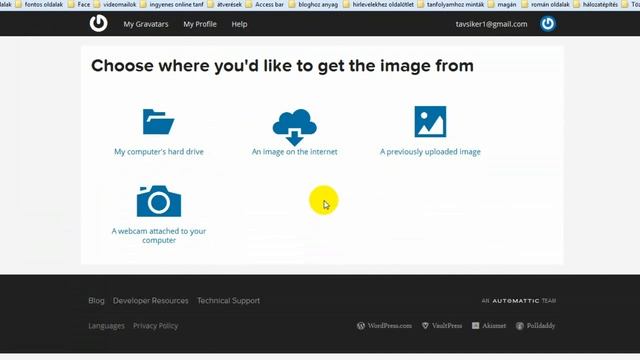Select the picture icon for uploaded images
This screenshot has width=640, height=360.
point(430,122)
